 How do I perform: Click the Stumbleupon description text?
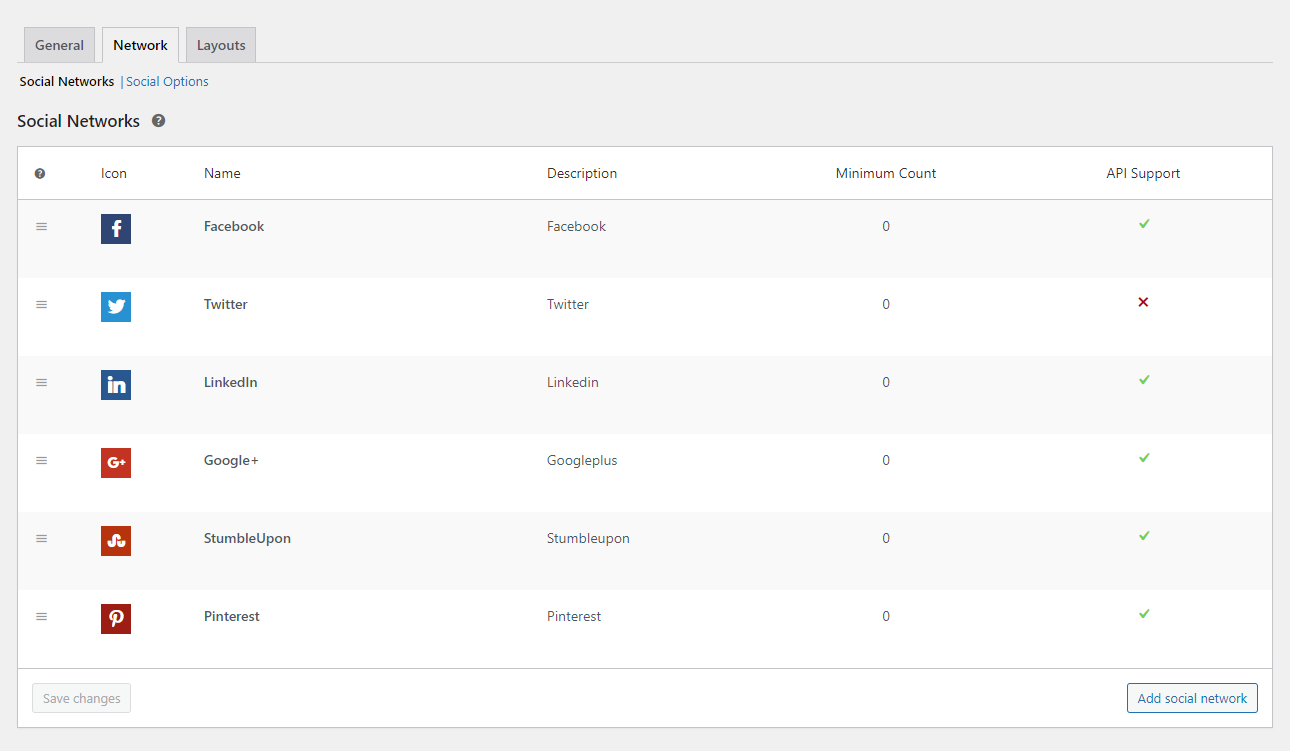tap(588, 539)
